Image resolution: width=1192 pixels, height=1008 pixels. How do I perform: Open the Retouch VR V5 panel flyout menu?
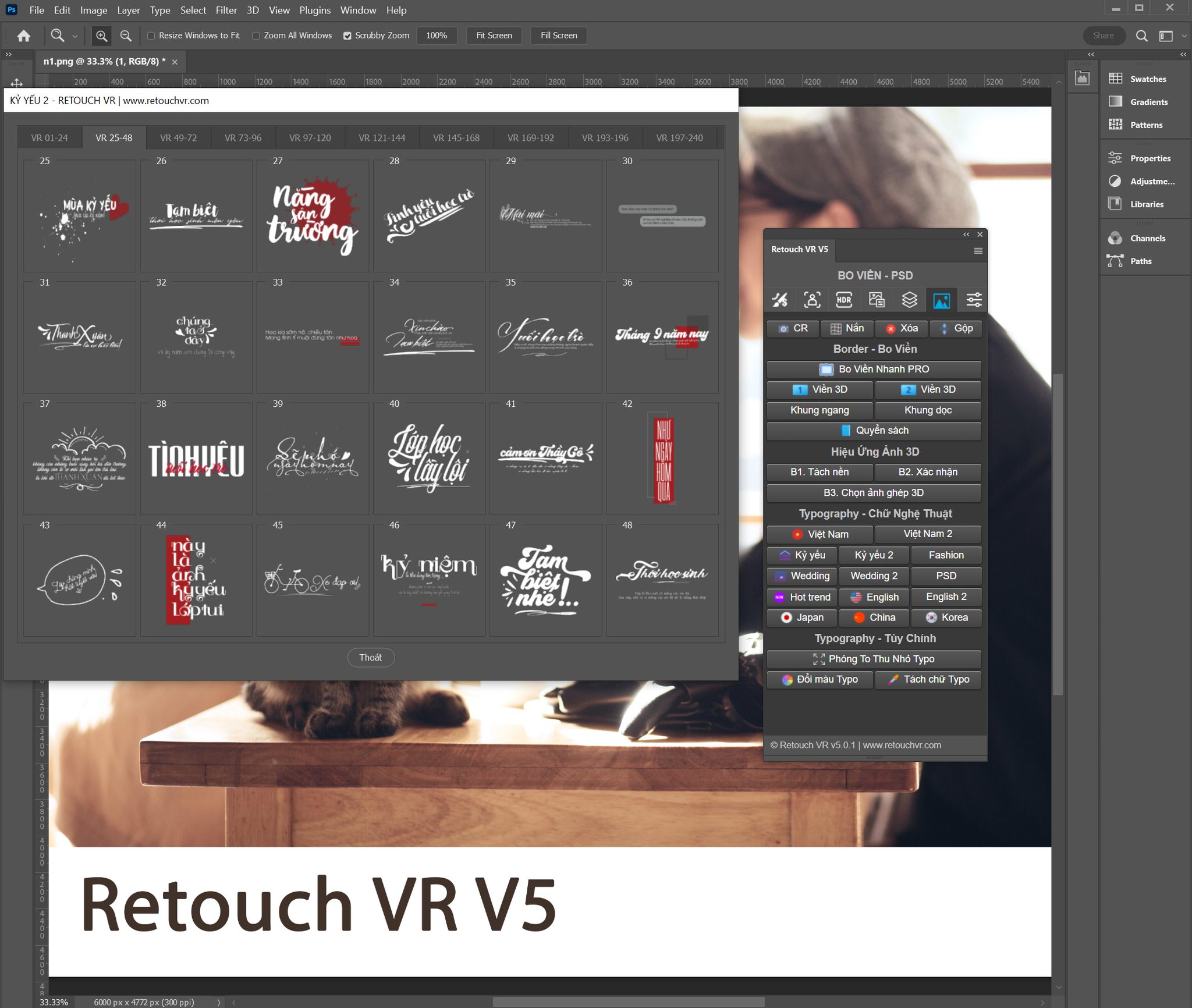978,251
